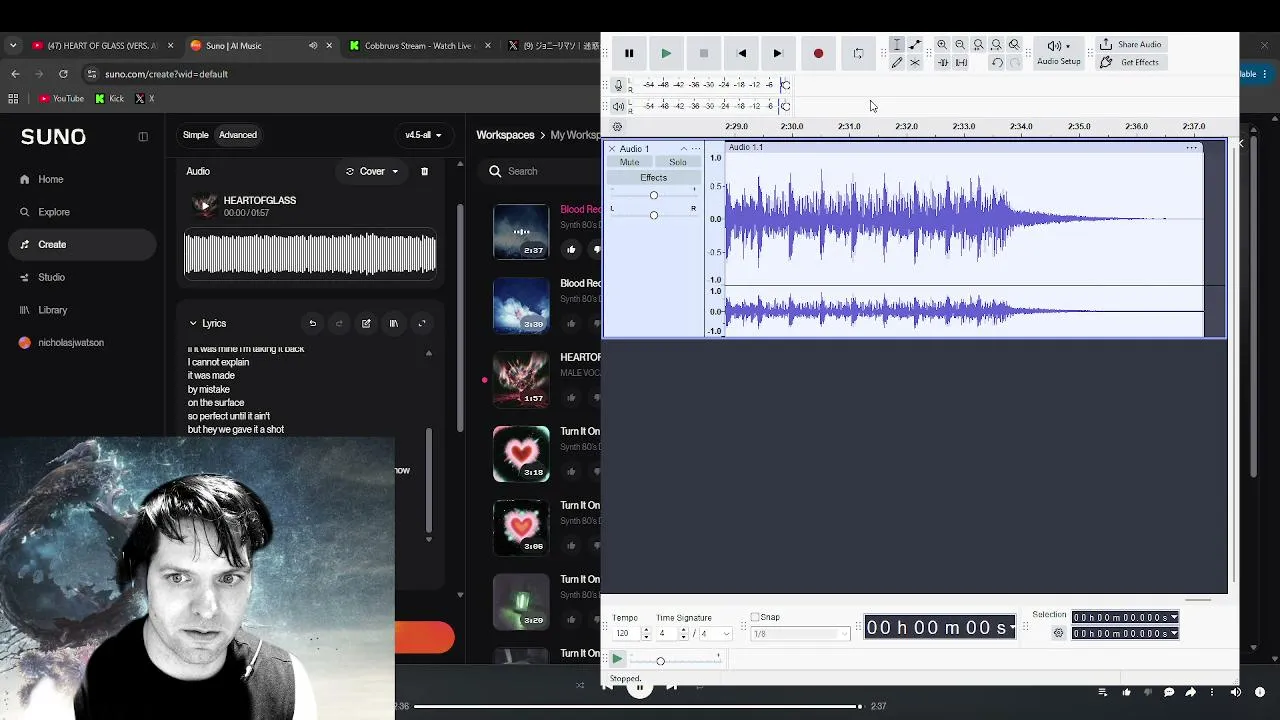Fit project to width
Viewport: 1280px width, 720px height.
(x=996, y=45)
